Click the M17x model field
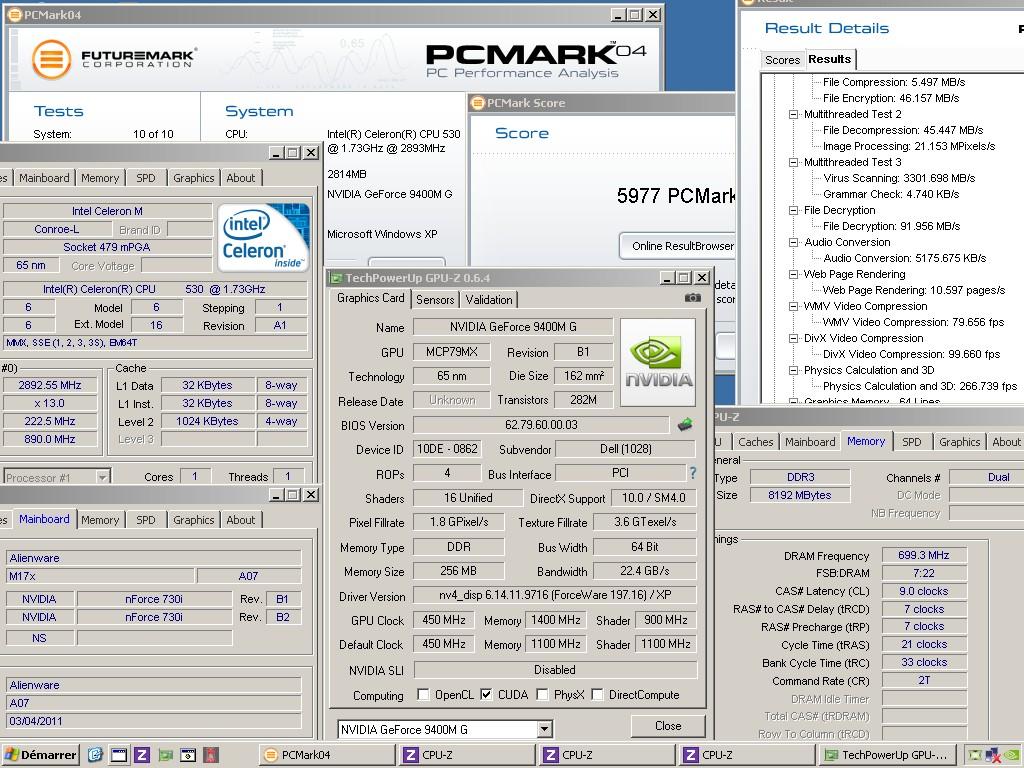This screenshot has width=1024, height=768. pos(100,576)
